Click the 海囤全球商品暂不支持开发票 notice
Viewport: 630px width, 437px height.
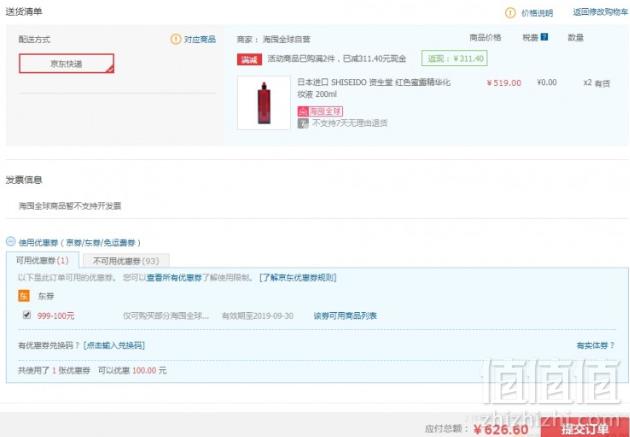pyautogui.click(x=70, y=206)
